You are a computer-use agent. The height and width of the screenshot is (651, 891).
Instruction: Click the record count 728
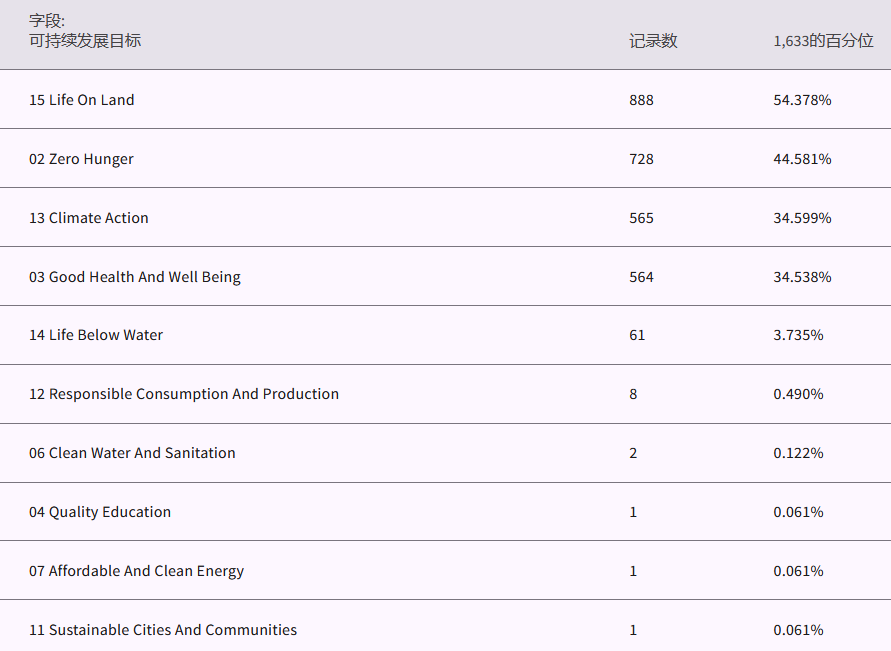[641, 159]
